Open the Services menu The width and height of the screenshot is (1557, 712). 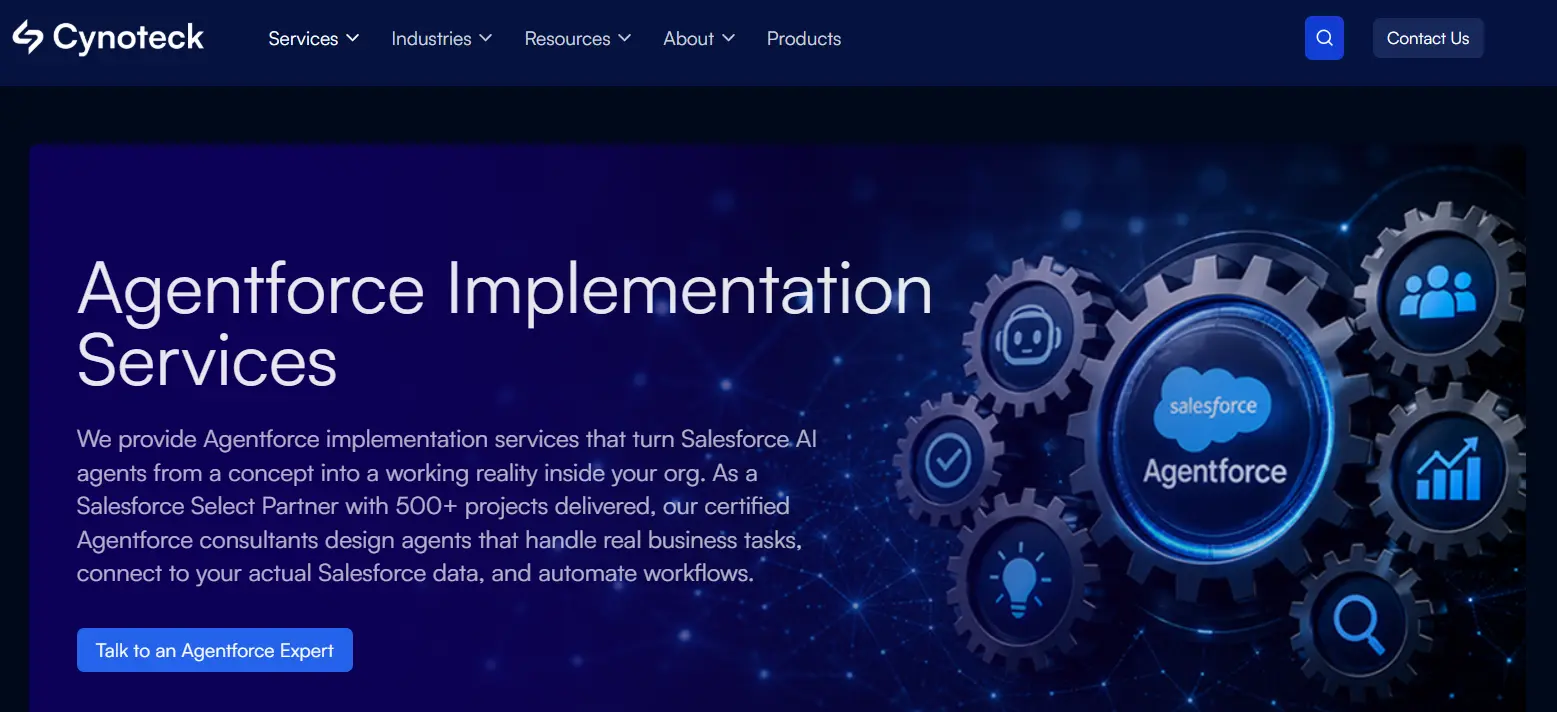(313, 39)
